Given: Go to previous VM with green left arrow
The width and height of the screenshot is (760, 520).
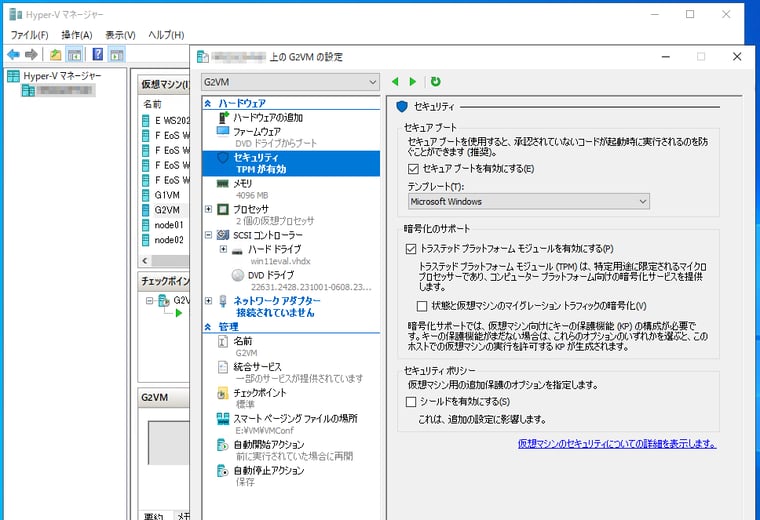Looking at the screenshot, I should (396, 81).
